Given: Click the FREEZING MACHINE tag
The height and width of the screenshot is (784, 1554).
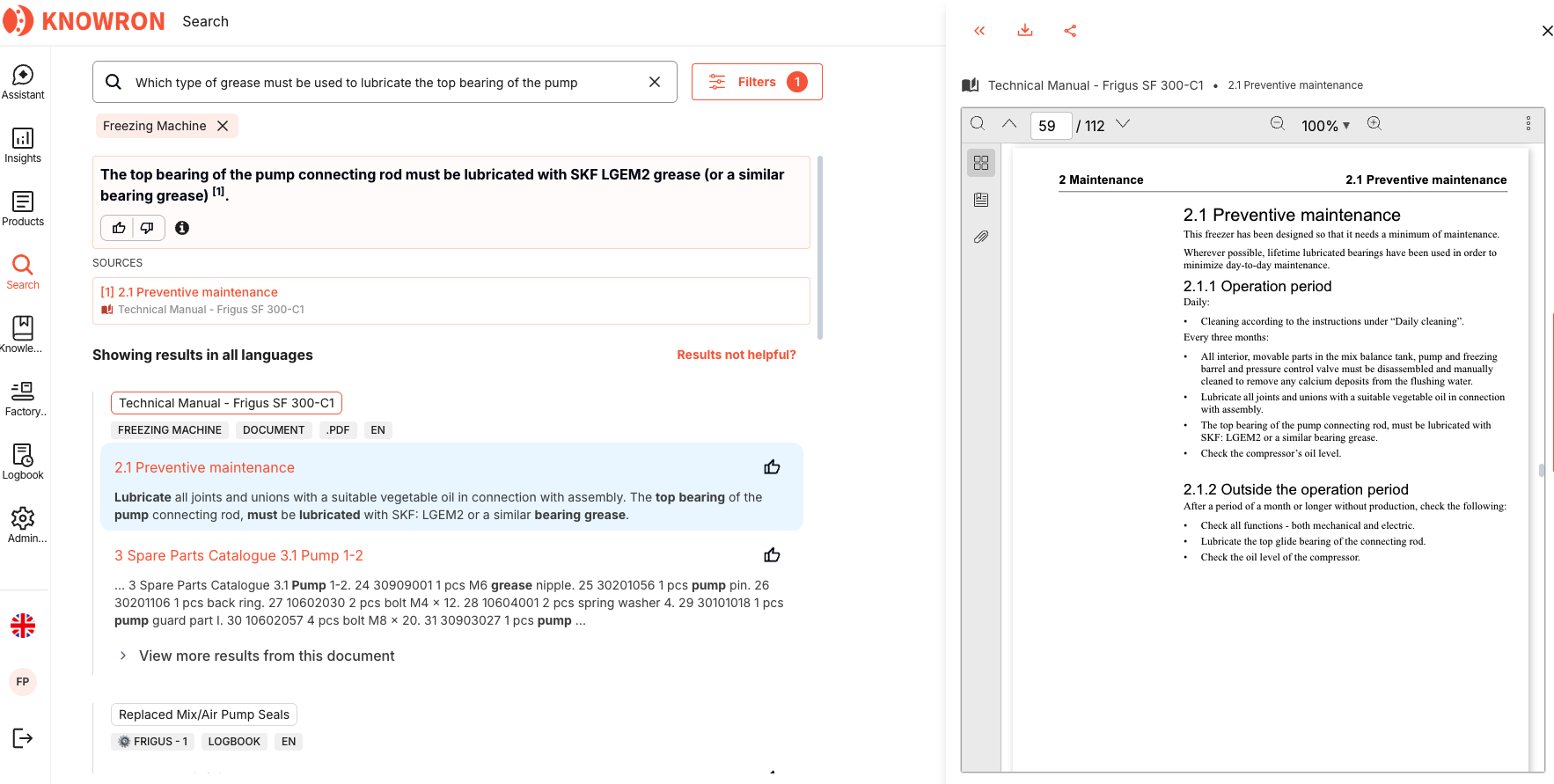Looking at the screenshot, I should click(170, 430).
